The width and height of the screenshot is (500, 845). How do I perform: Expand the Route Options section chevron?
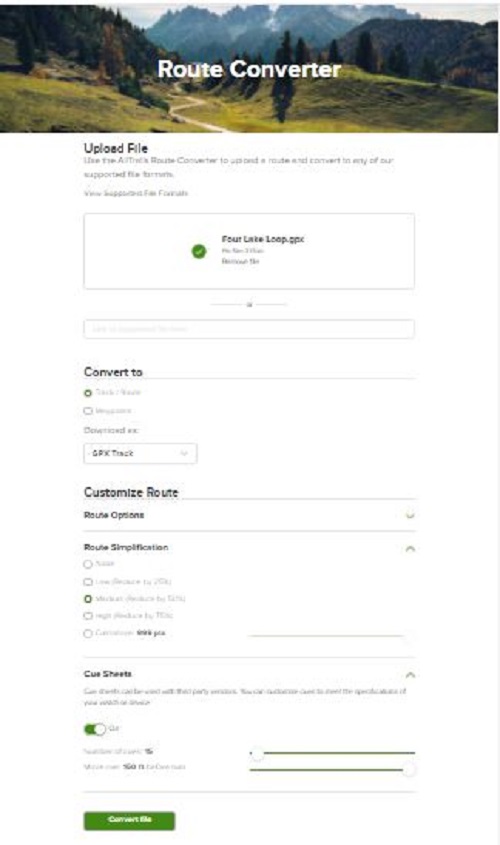pyautogui.click(x=410, y=515)
